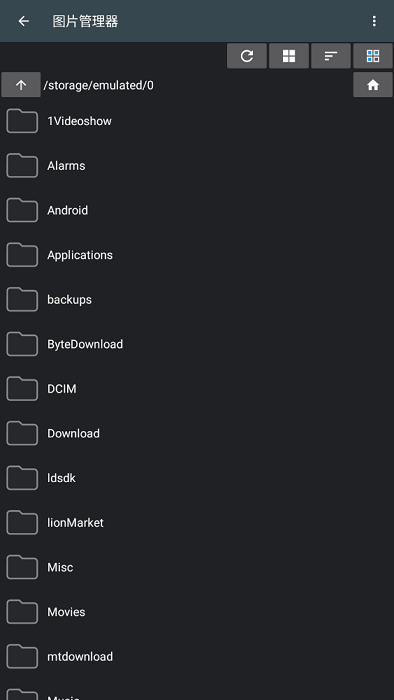Open the ldsdk folder
This screenshot has height=700, width=394.
(197, 478)
